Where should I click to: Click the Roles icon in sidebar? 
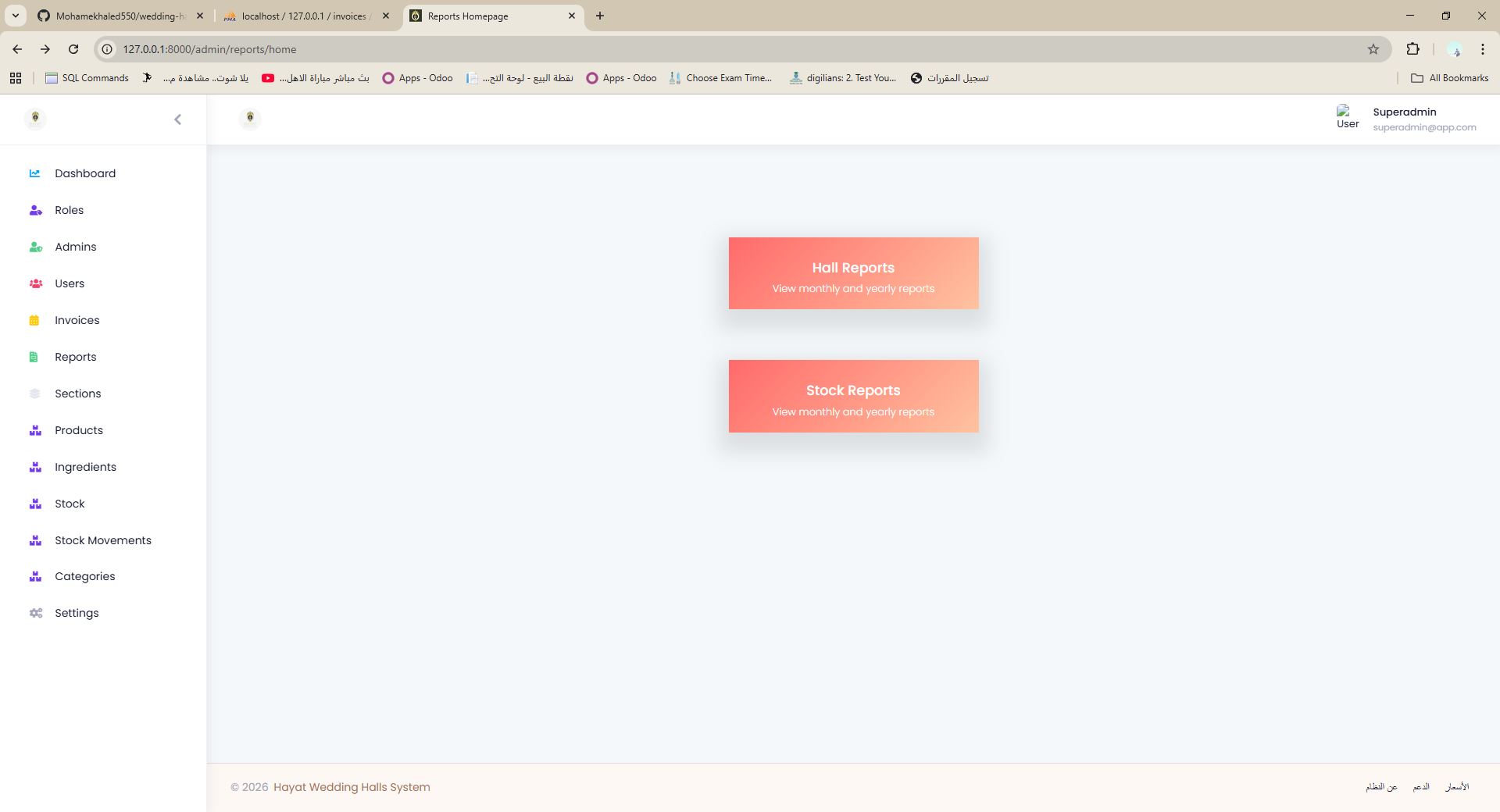[x=35, y=210]
